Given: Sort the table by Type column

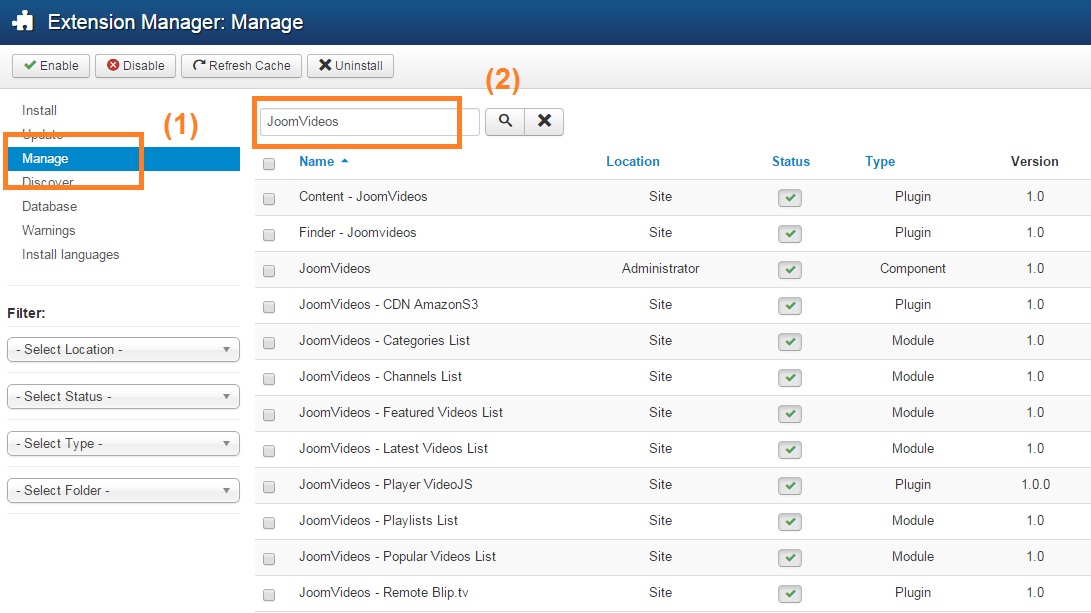Looking at the screenshot, I should (879, 161).
